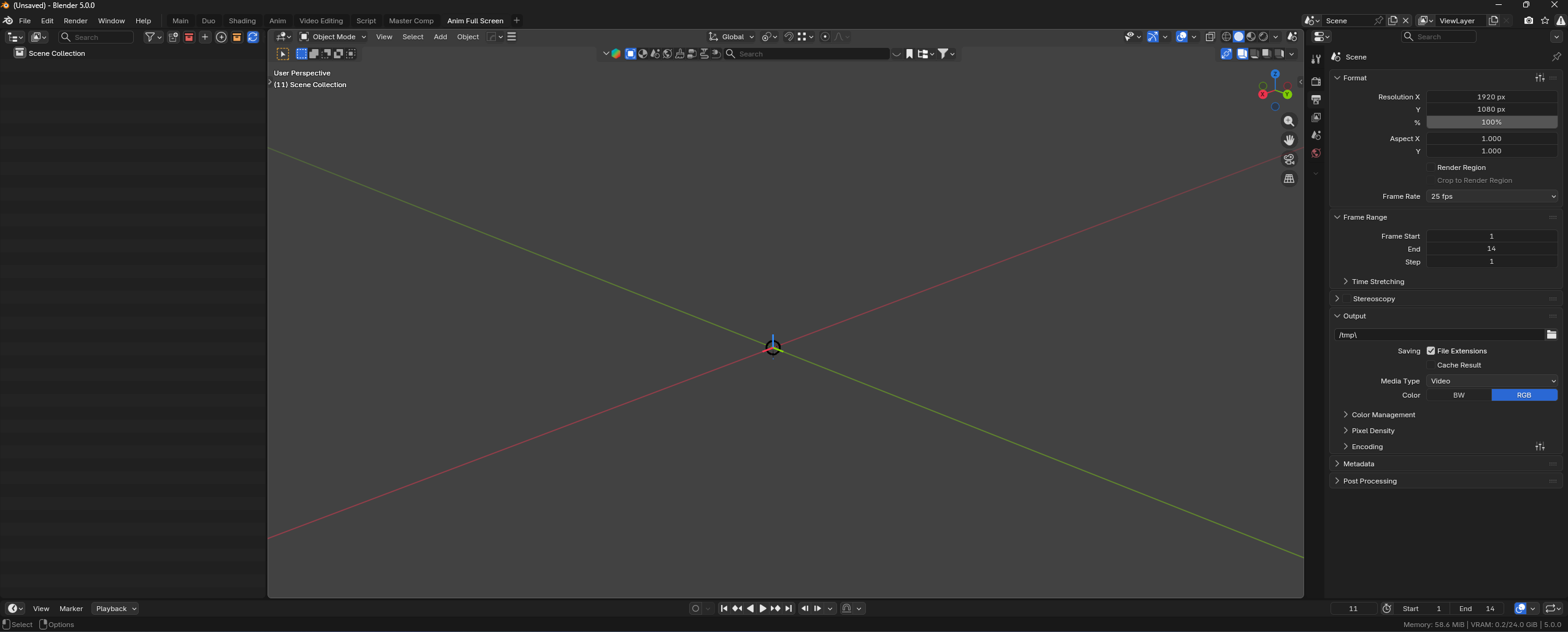Click the output path /tmp\ field
This screenshot has height=632, width=1568.
pos(1439,334)
